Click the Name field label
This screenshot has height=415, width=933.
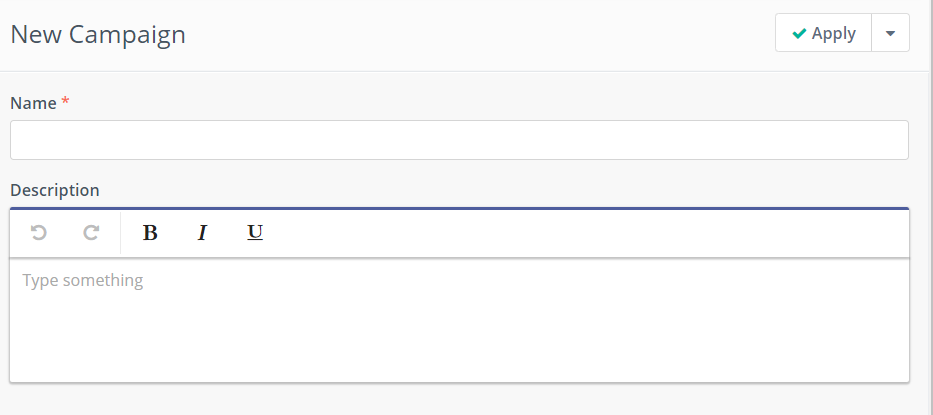click(x=33, y=103)
